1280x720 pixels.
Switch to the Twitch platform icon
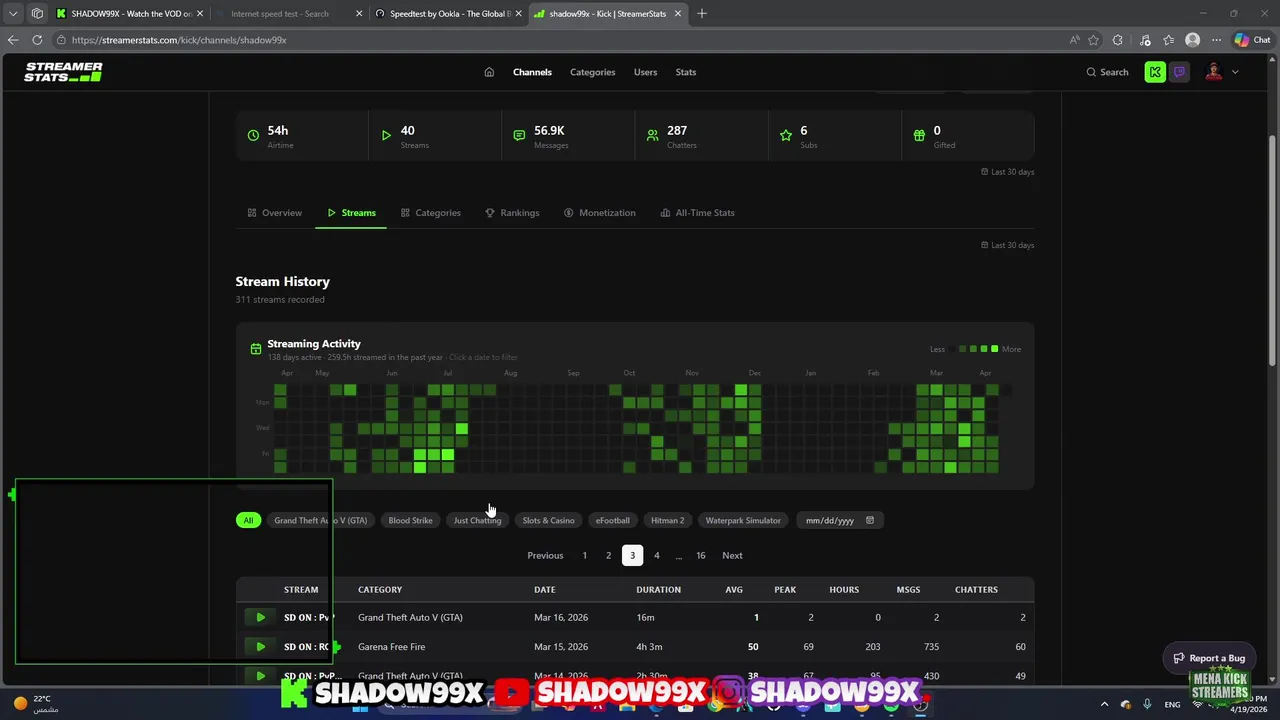pos(1179,72)
